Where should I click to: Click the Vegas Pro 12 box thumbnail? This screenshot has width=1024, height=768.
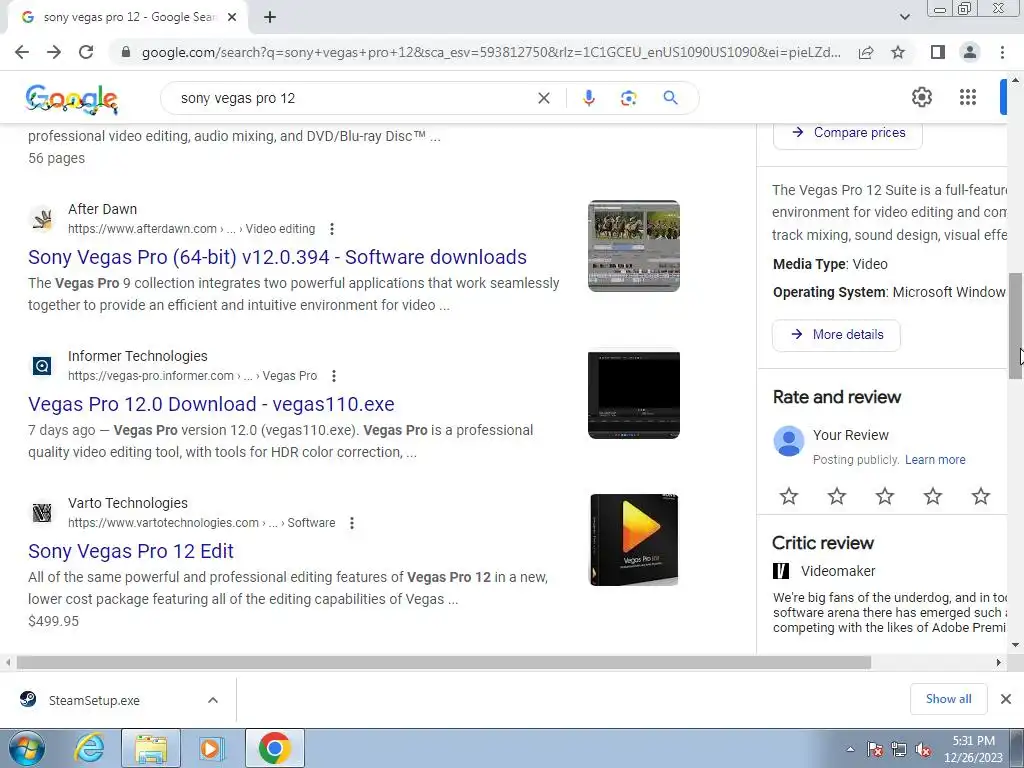click(633, 539)
